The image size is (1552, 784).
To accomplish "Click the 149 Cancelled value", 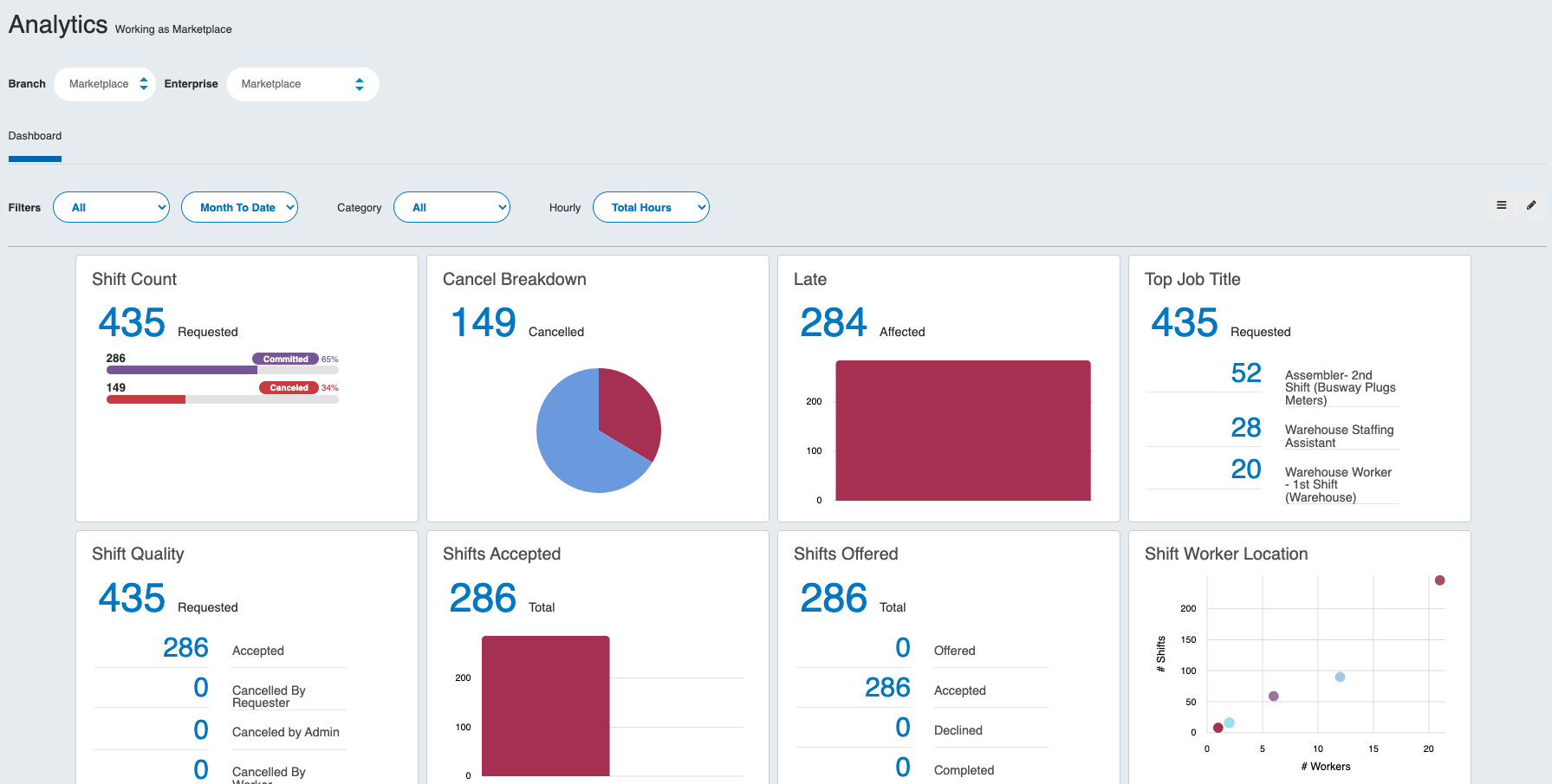I will [x=484, y=322].
